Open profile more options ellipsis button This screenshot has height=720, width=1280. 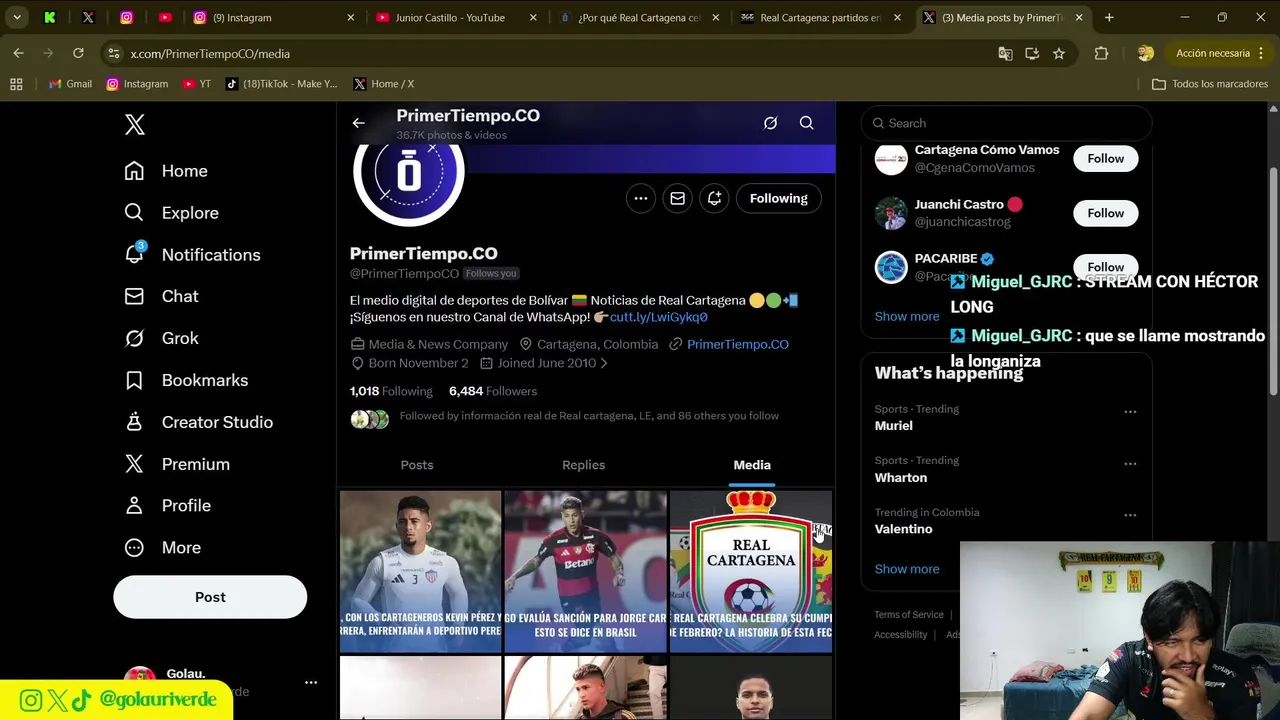pos(641,198)
